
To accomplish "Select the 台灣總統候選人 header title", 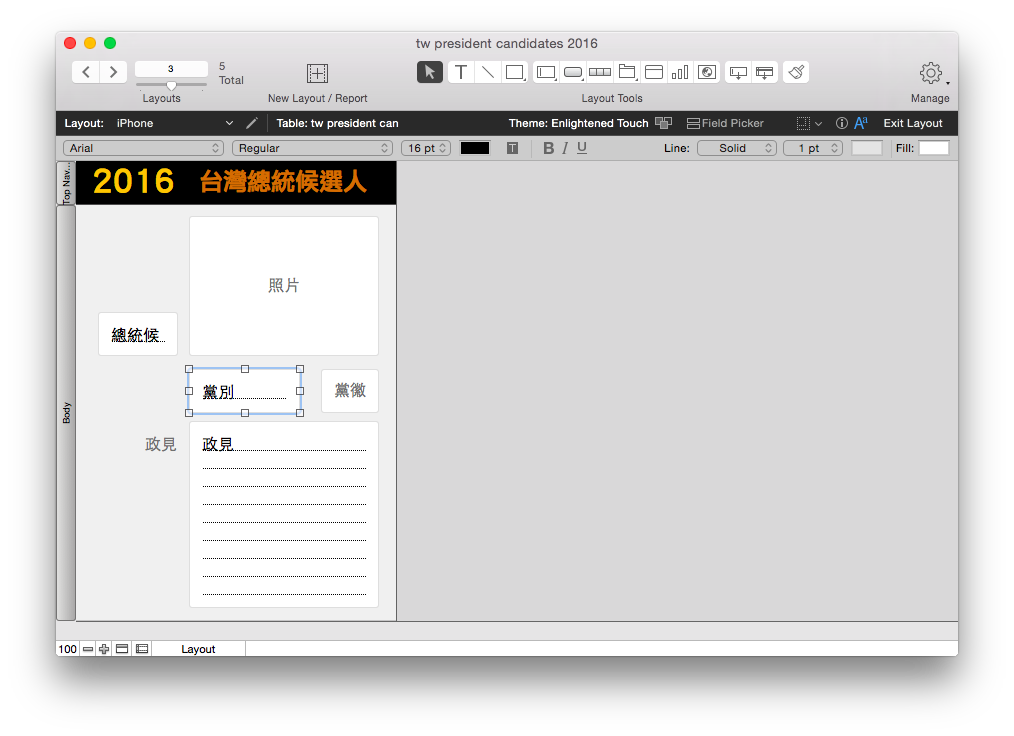I will (x=283, y=182).
